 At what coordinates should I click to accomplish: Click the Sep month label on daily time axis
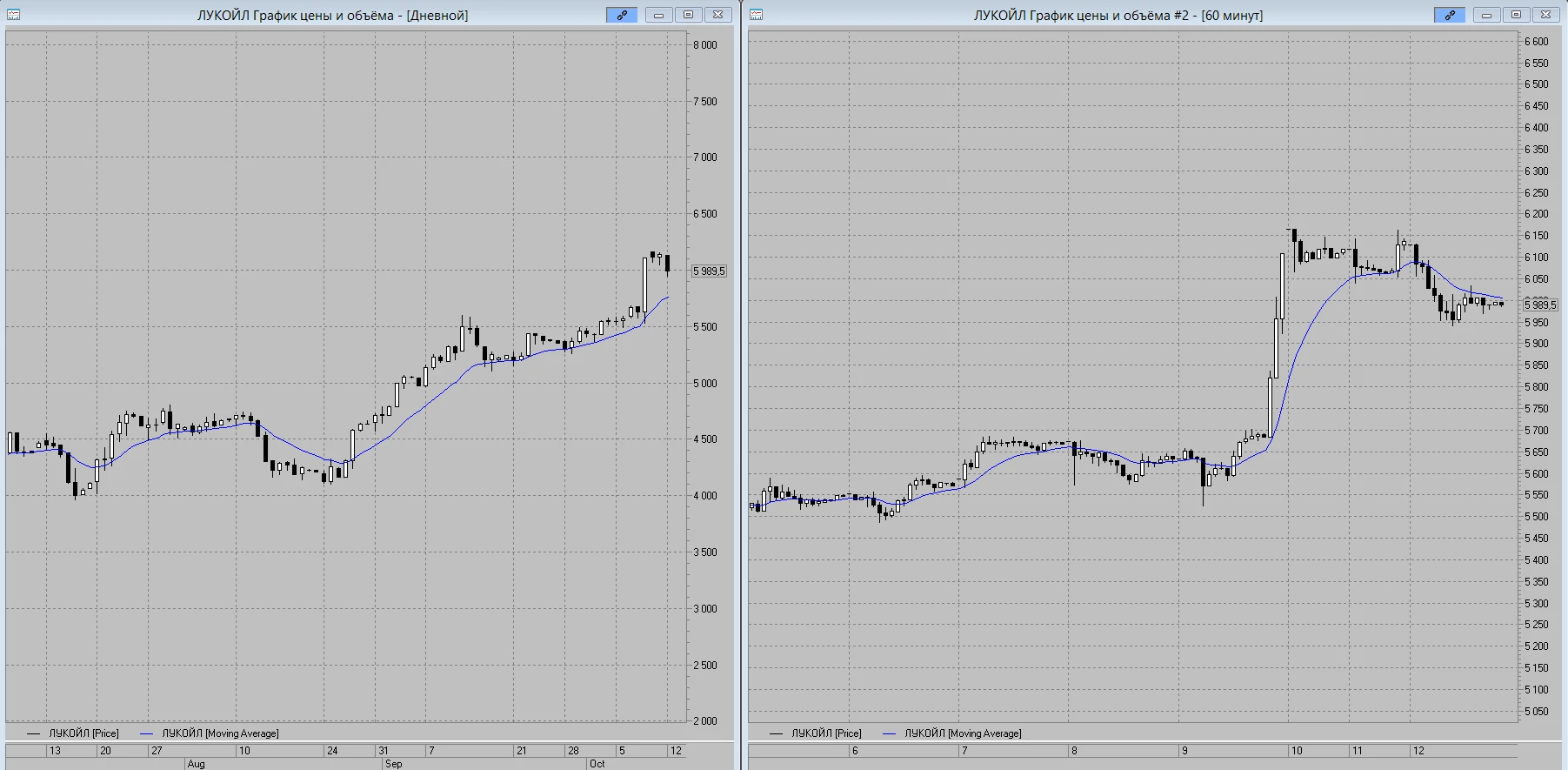pyautogui.click(x=393, y=764)
